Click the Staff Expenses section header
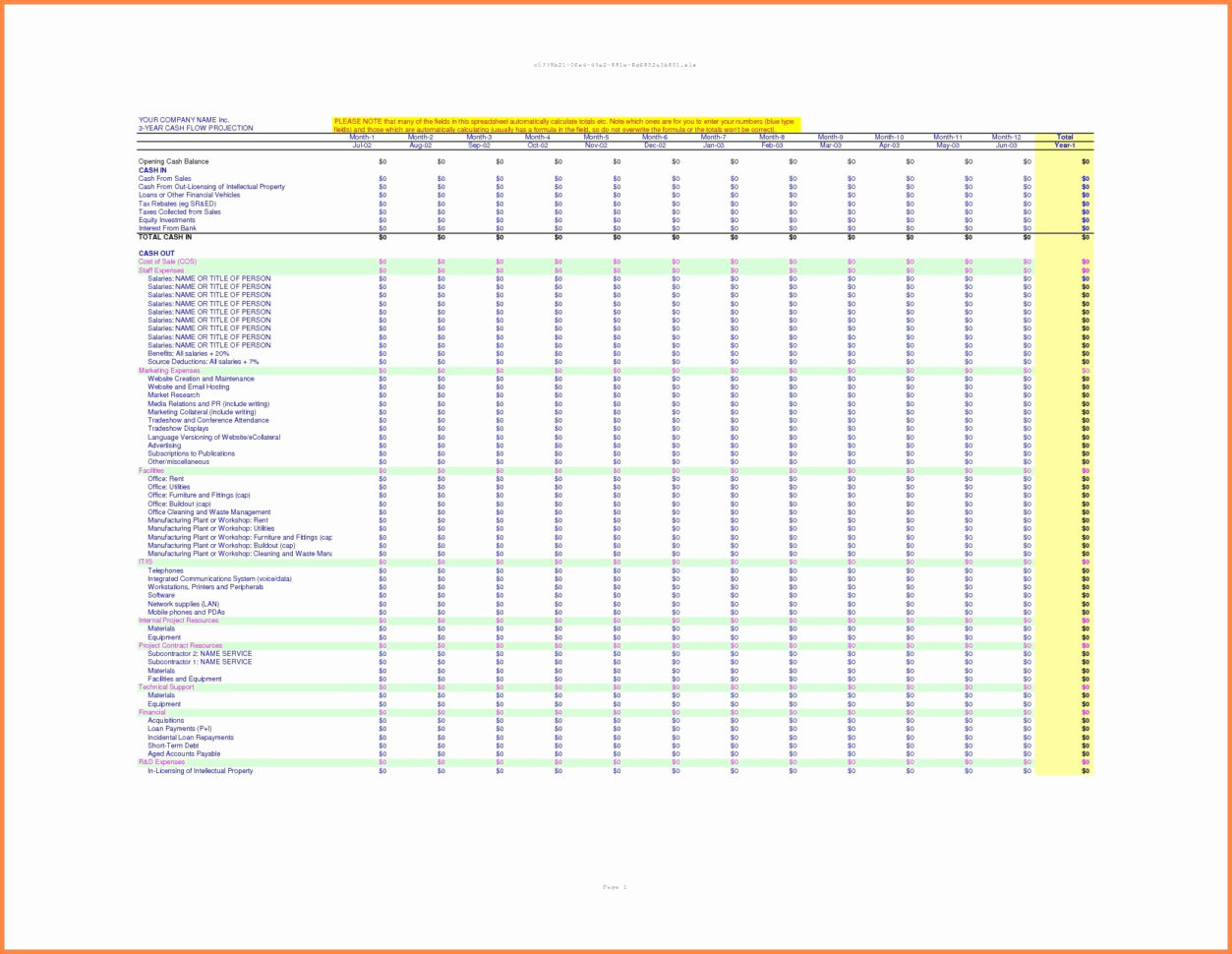This screenshot has height=954, width=1232. click(161, 270)
